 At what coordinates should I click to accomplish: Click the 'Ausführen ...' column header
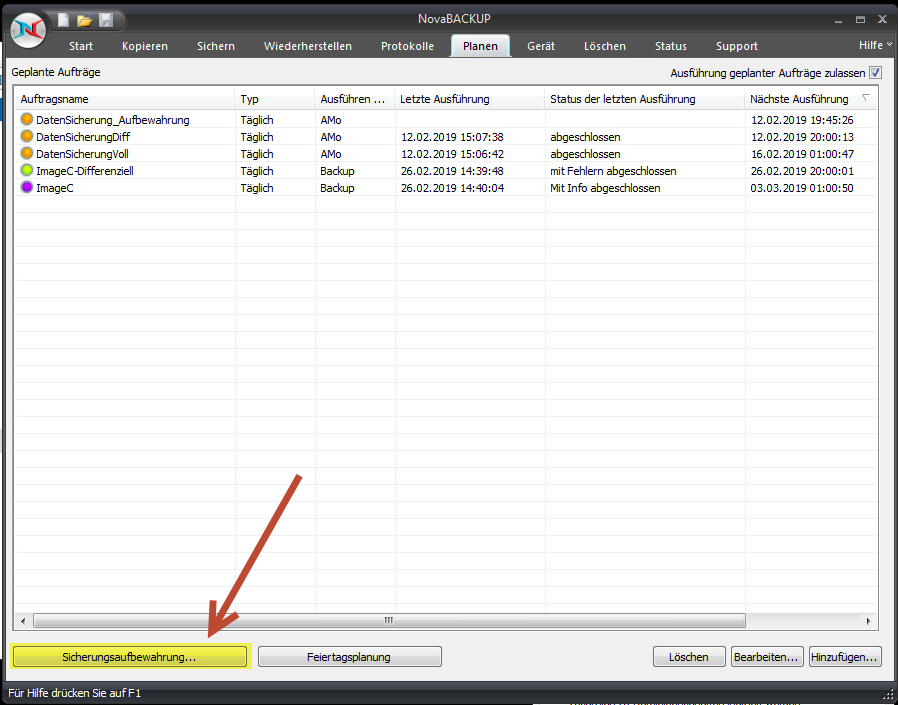click(355, 99)
